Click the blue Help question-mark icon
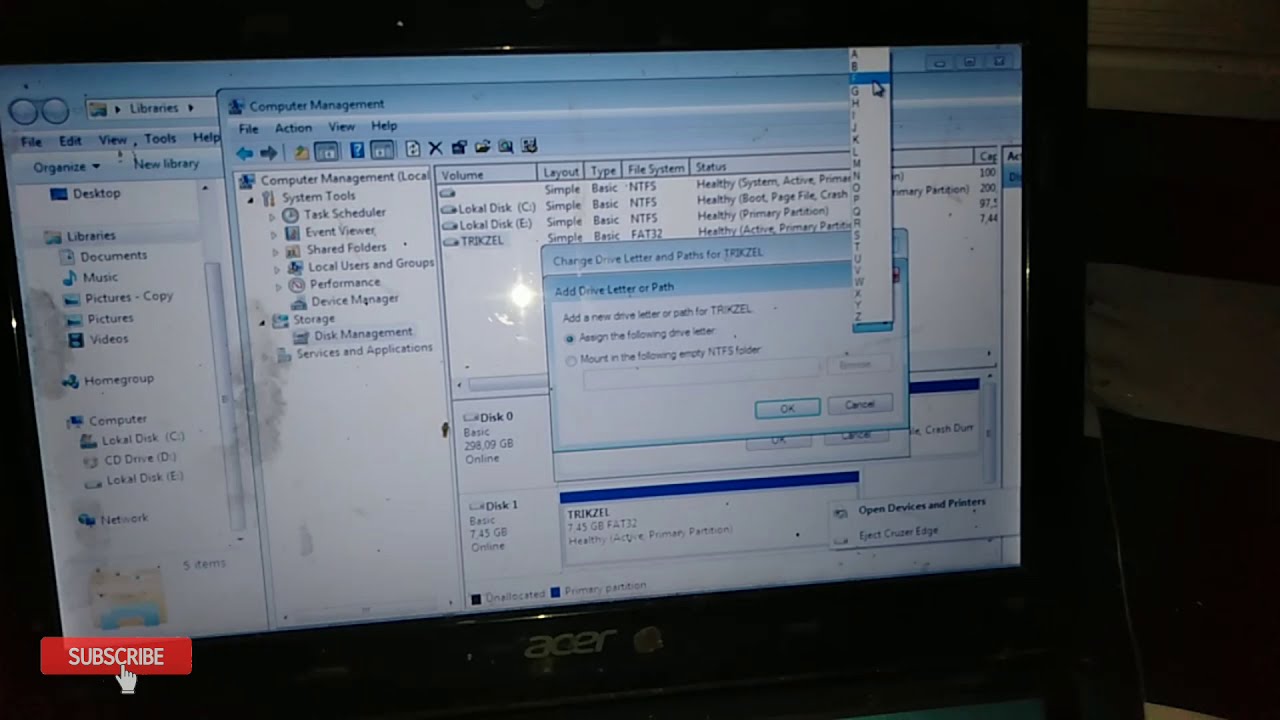This screenshot has height=720, width=1280. point(357,150)
